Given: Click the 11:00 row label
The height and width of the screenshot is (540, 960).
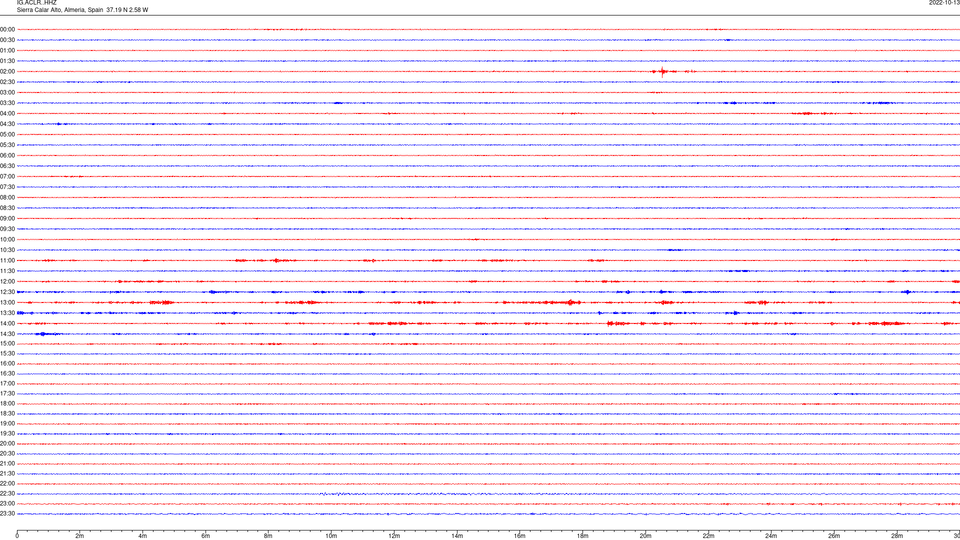Looking at the screenshot, I should tap(7, 260).
